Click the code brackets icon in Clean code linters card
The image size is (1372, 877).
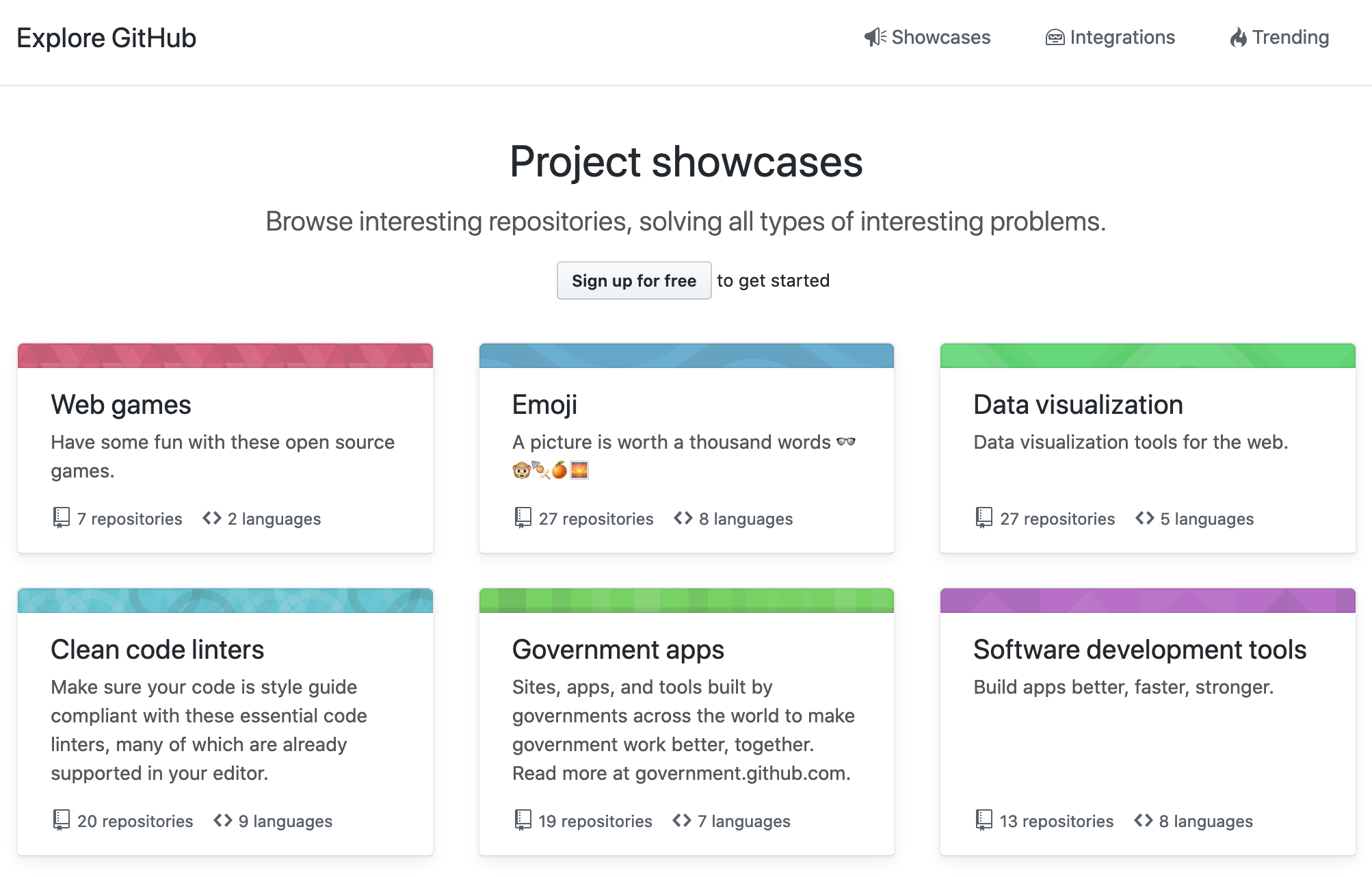click(x=222, y=820)
